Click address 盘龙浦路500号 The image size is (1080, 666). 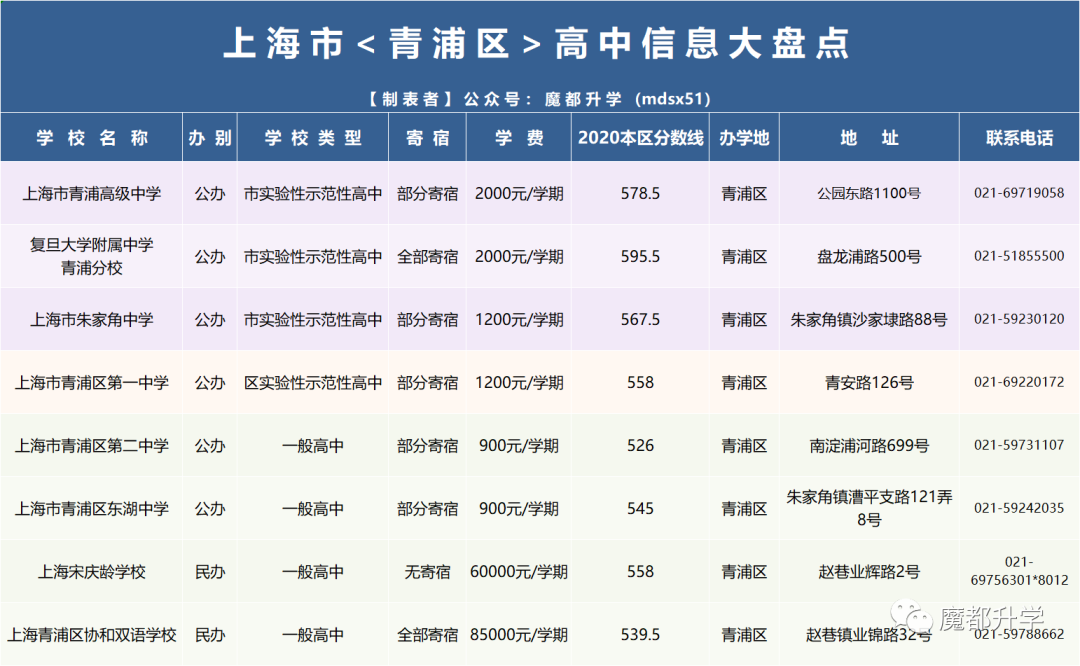[869, 257]
